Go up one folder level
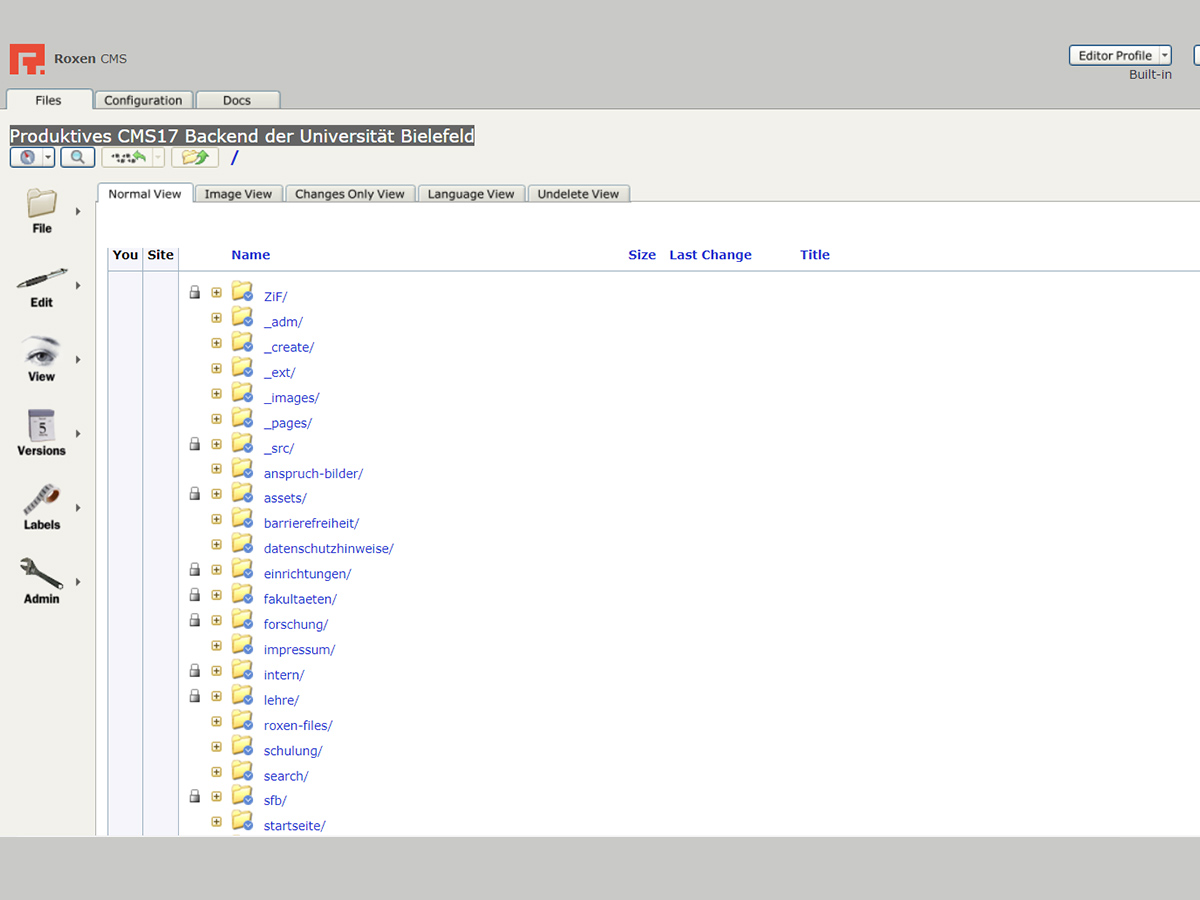 click(194, 158)
